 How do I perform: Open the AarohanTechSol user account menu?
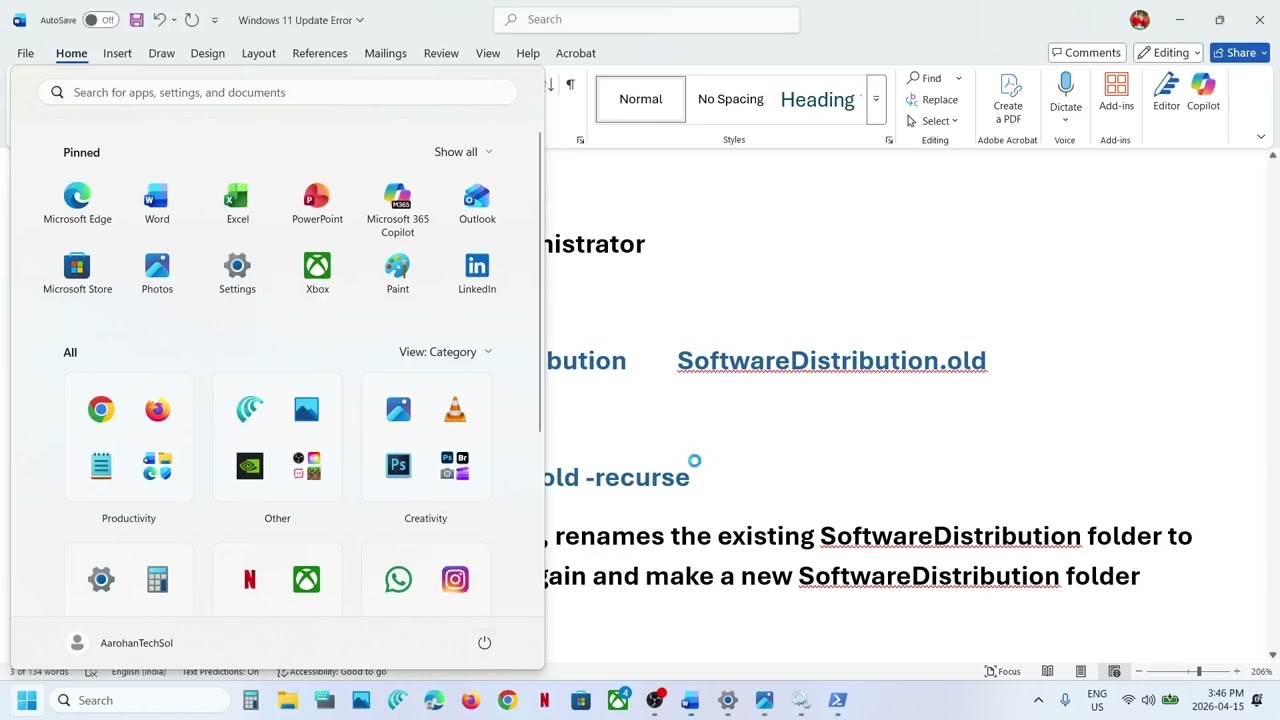point(119,643)
